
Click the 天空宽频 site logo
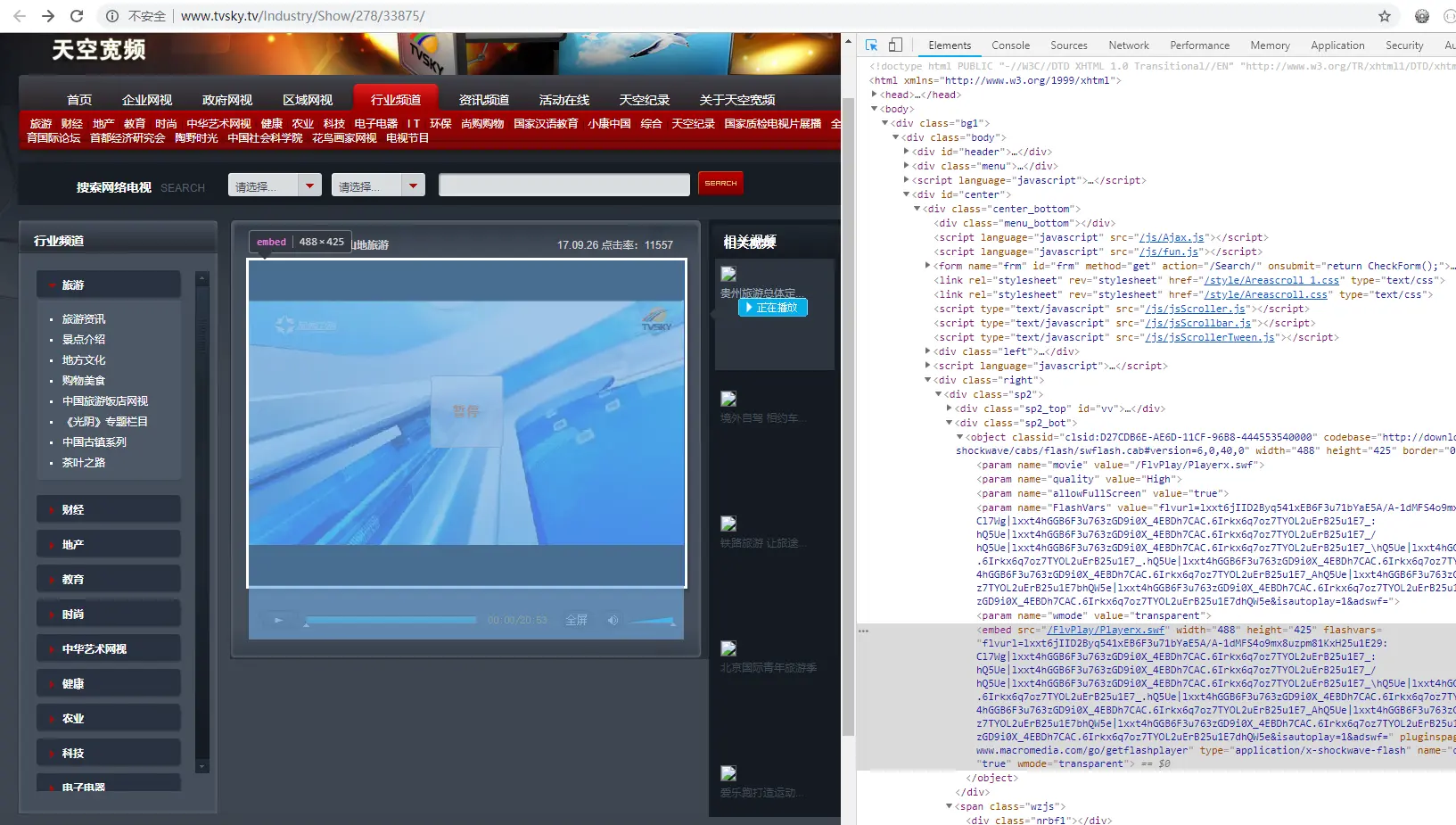point(98,50)
